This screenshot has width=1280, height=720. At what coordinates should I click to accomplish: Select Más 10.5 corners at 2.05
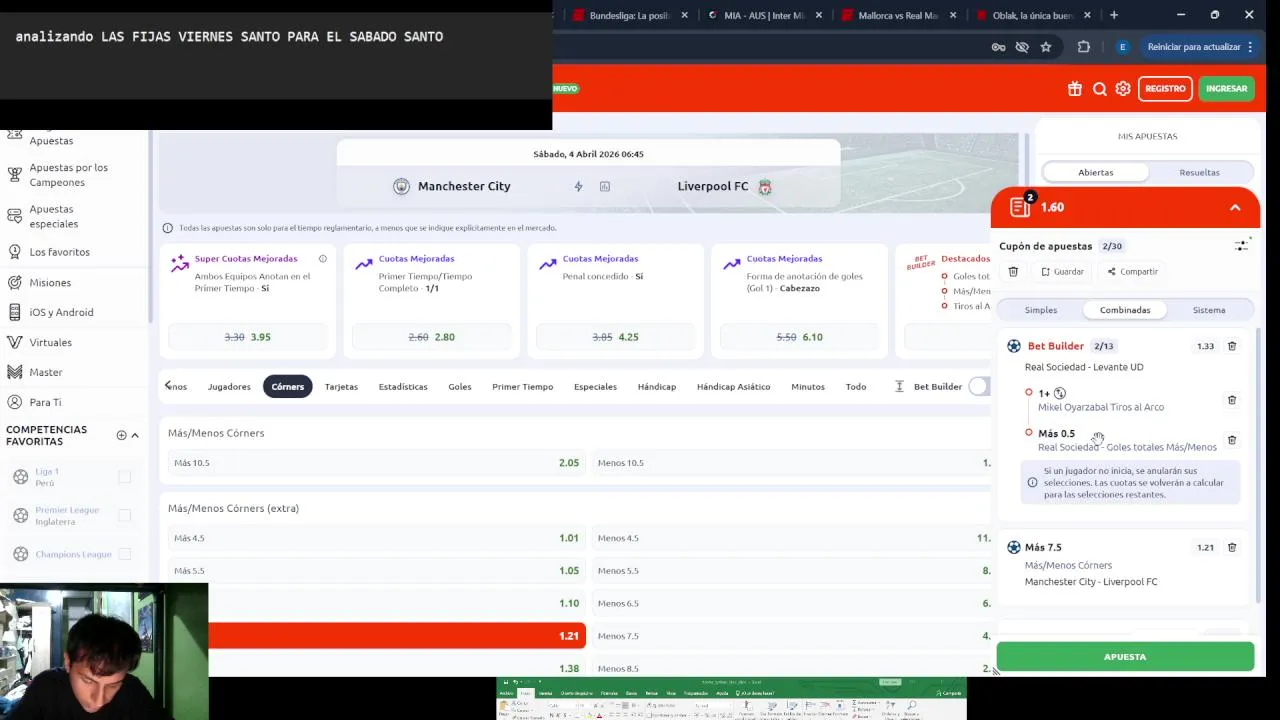coord(376,463)
